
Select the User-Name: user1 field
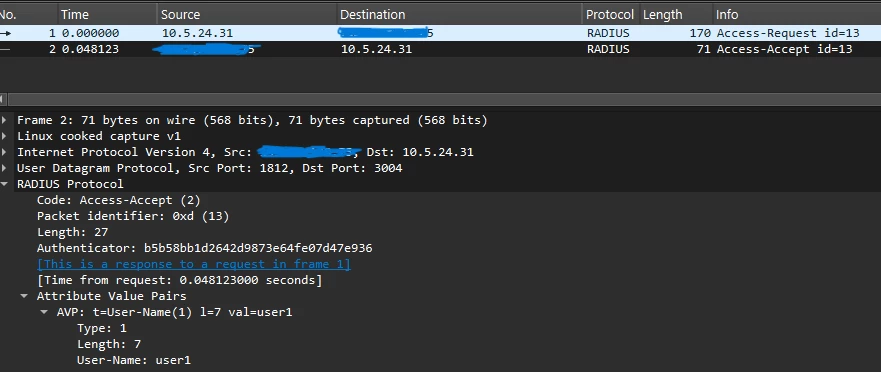coord(134,360)
